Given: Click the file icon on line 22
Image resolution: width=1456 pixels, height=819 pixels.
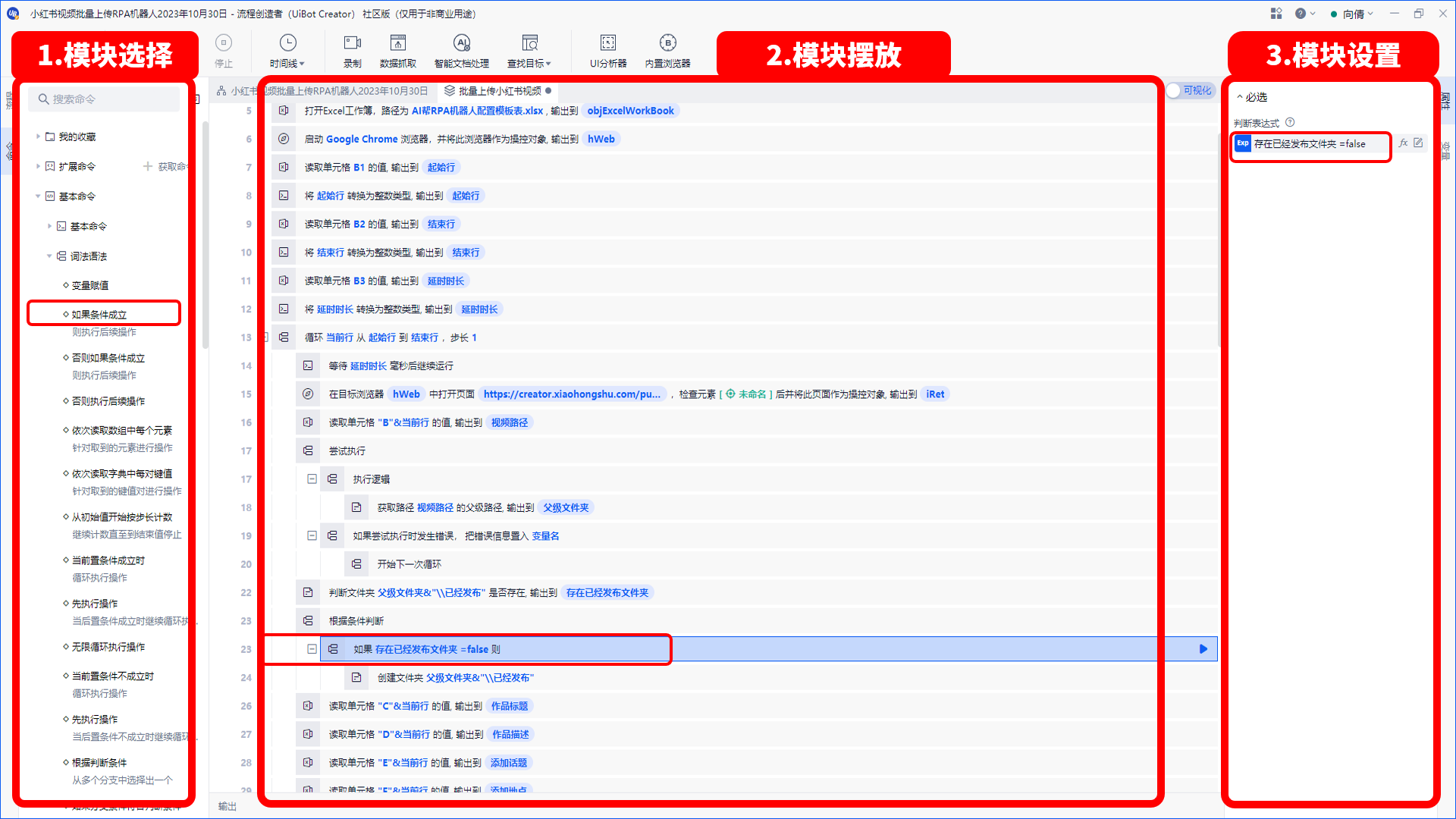Looking at the screenshot, I should pyautogui.click(x=308, y=592).
